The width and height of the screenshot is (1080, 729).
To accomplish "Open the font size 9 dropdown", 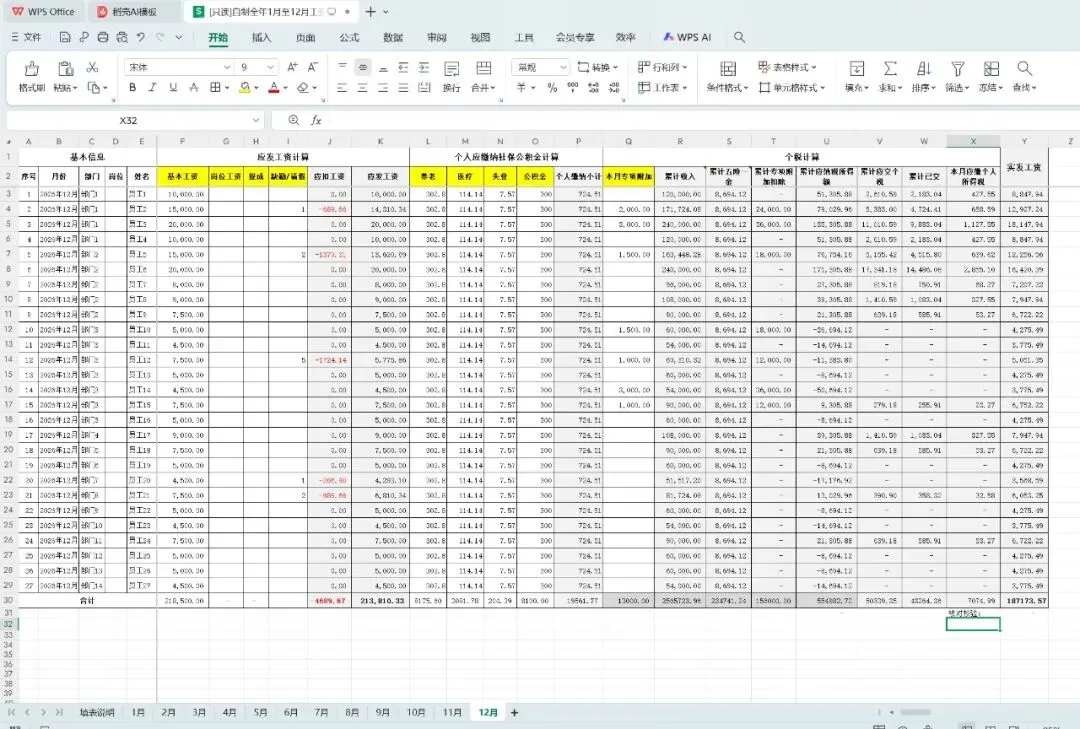I will click(x=271, y=67).
